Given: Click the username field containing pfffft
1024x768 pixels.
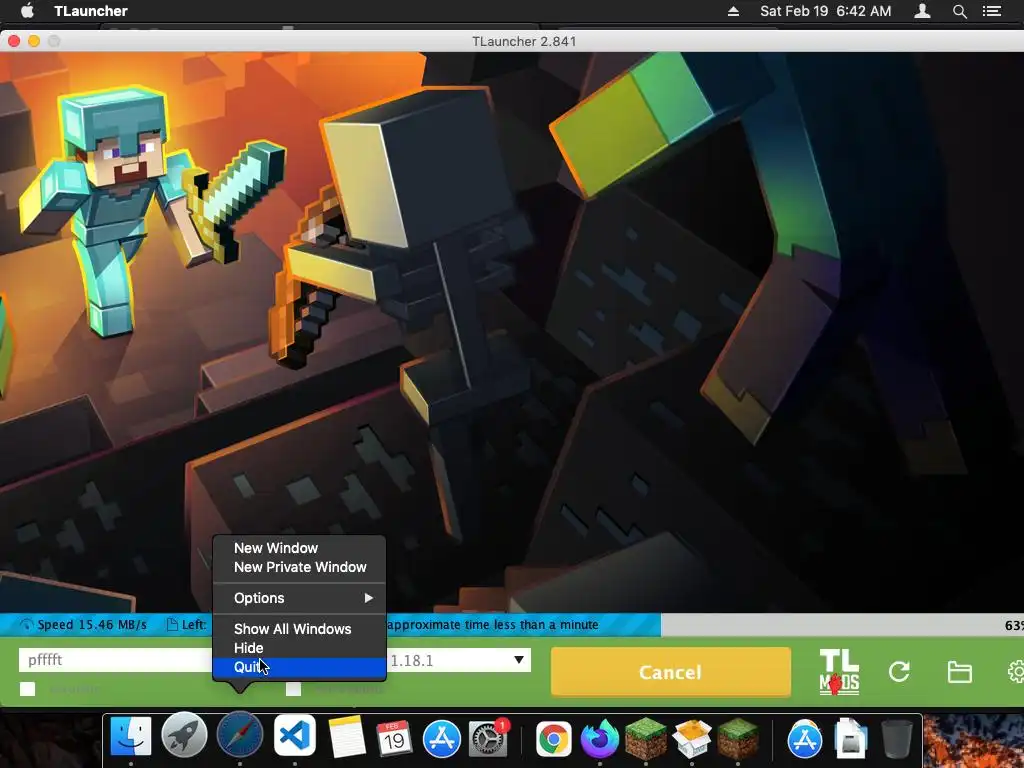Looking at the screenshot, I should pyautogui.click(x=116, y=660).
